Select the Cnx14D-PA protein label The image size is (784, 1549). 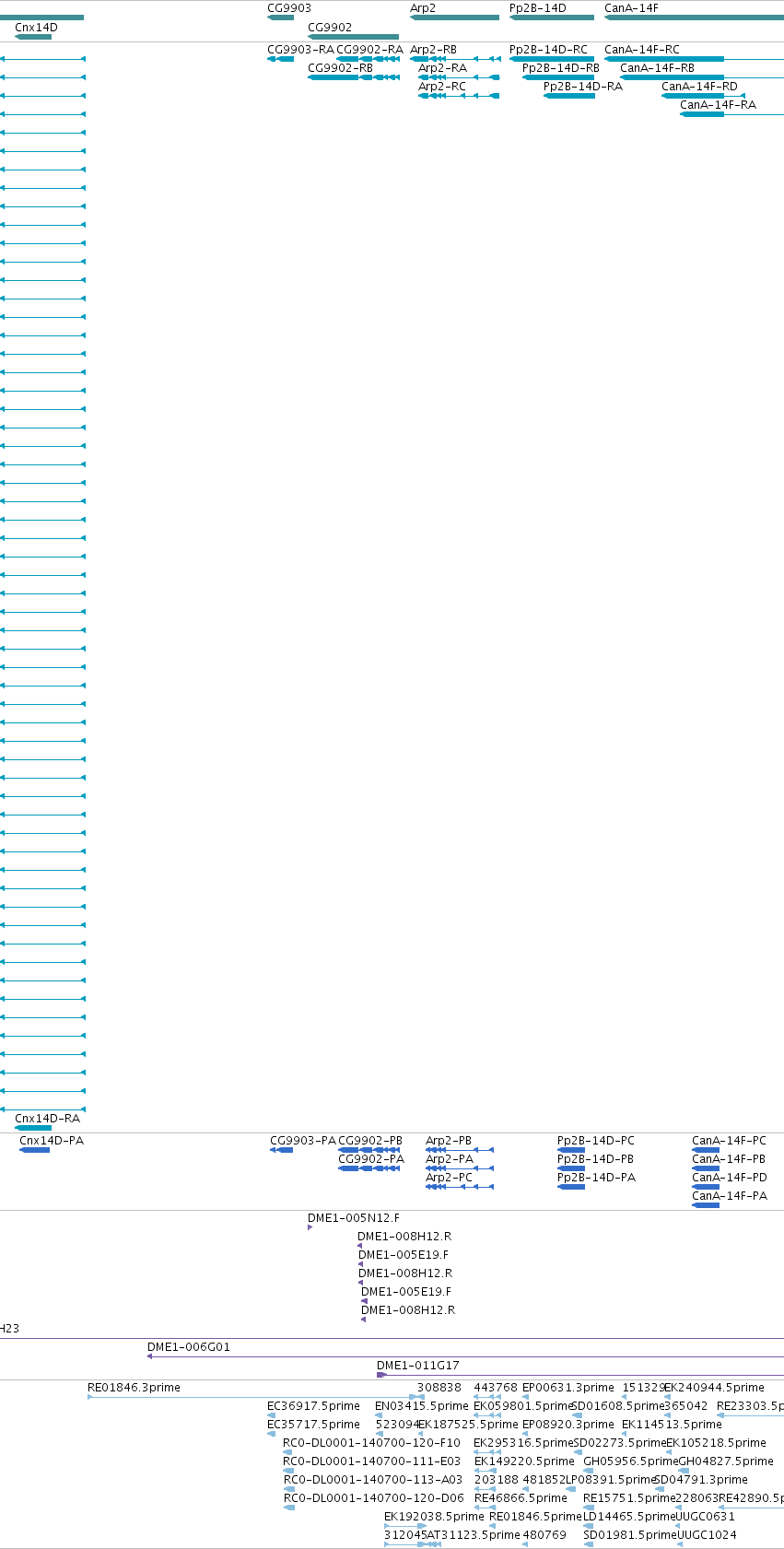click(52, 1141)
